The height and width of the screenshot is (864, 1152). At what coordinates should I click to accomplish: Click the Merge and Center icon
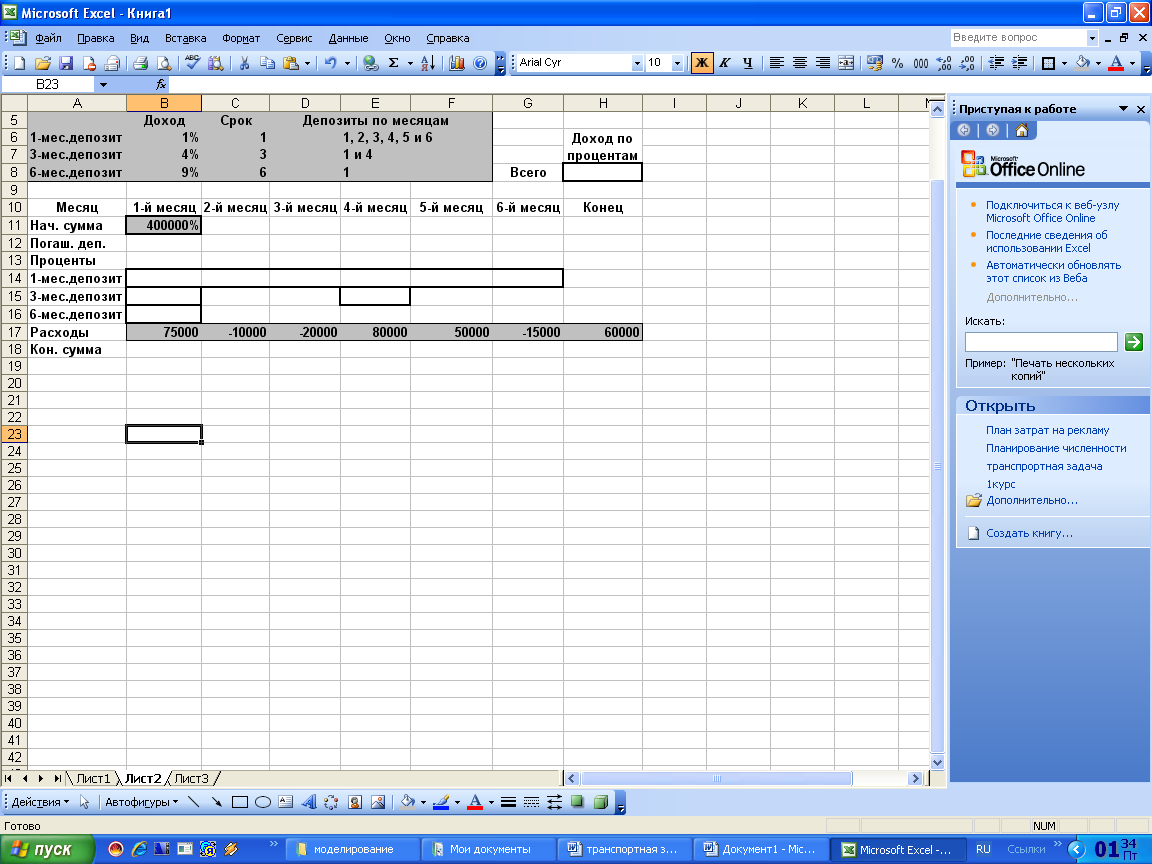coord(846,63)
